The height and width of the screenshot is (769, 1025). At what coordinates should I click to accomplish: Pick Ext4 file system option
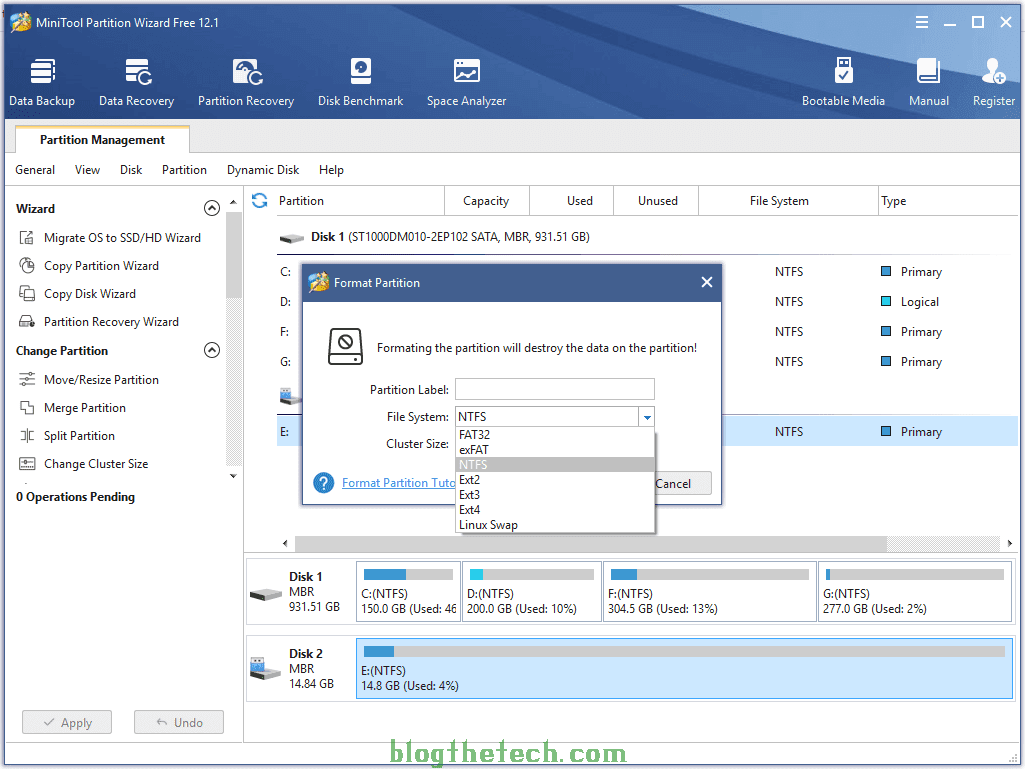(470, 510)
